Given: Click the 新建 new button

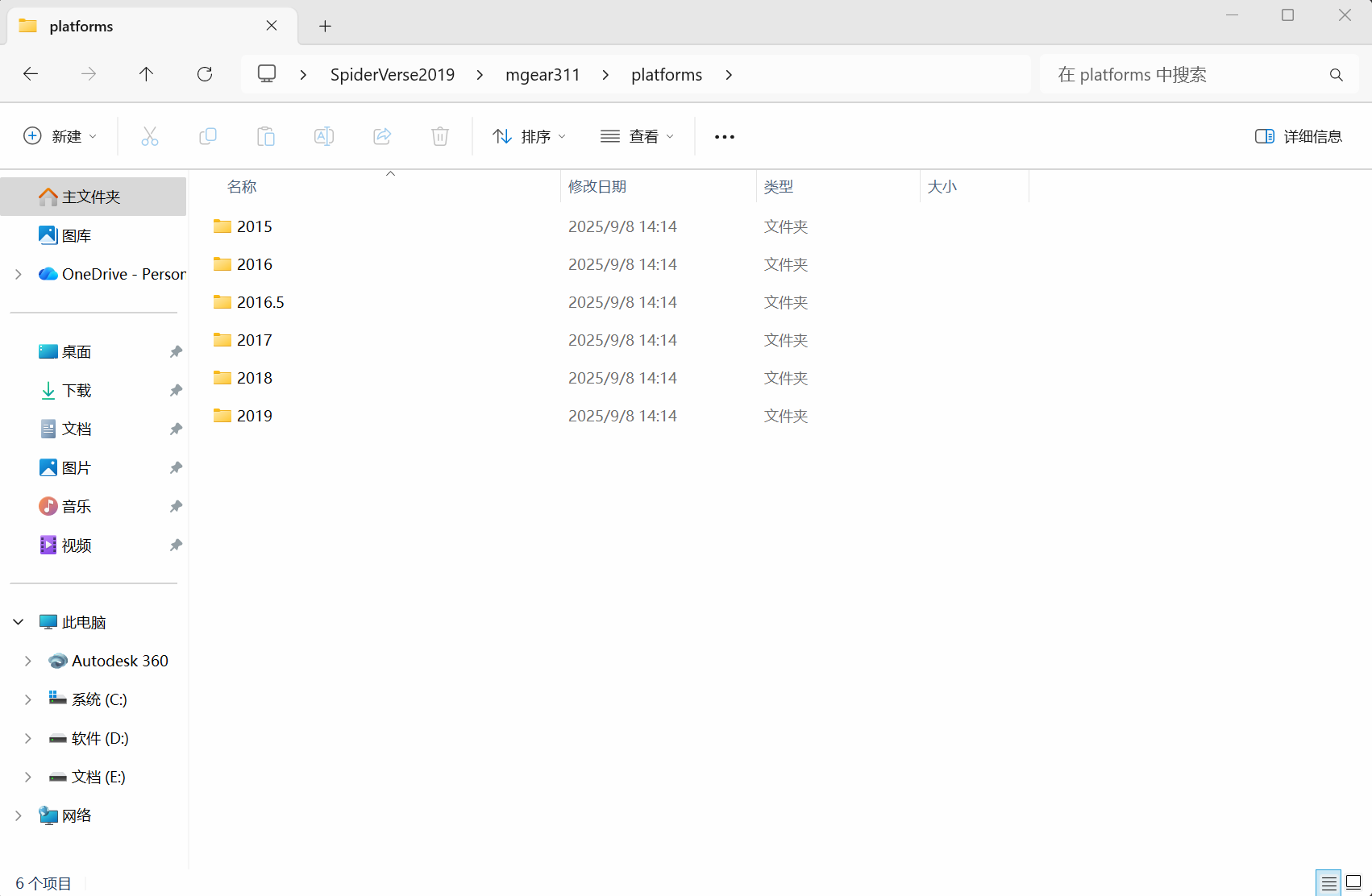Looking at the screenshot, I should (x=60, y=136).
